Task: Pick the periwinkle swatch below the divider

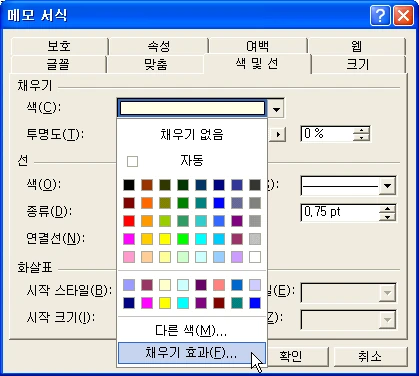Action: [x=129, y=285]
